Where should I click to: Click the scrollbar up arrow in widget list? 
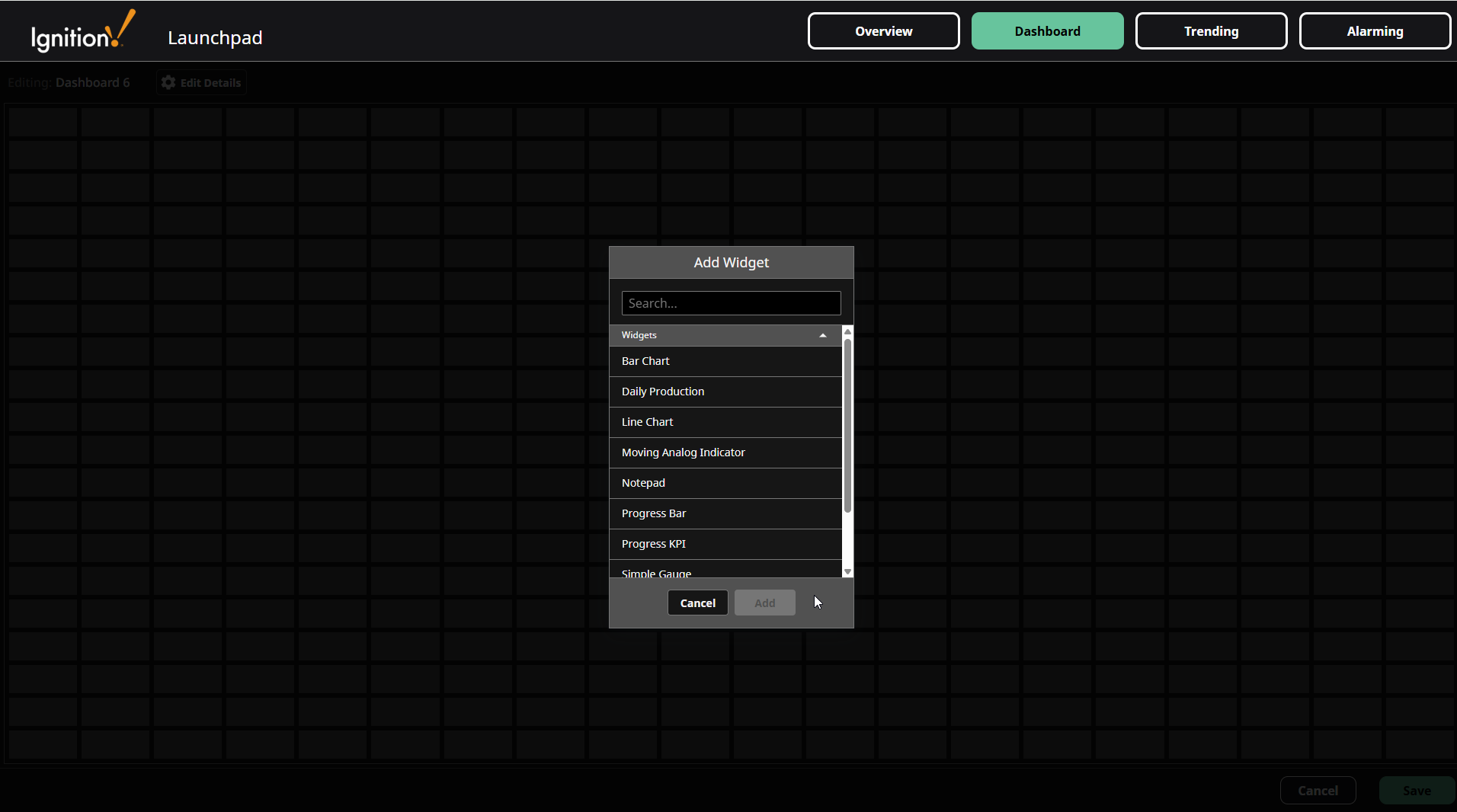(x=847, y=331)
